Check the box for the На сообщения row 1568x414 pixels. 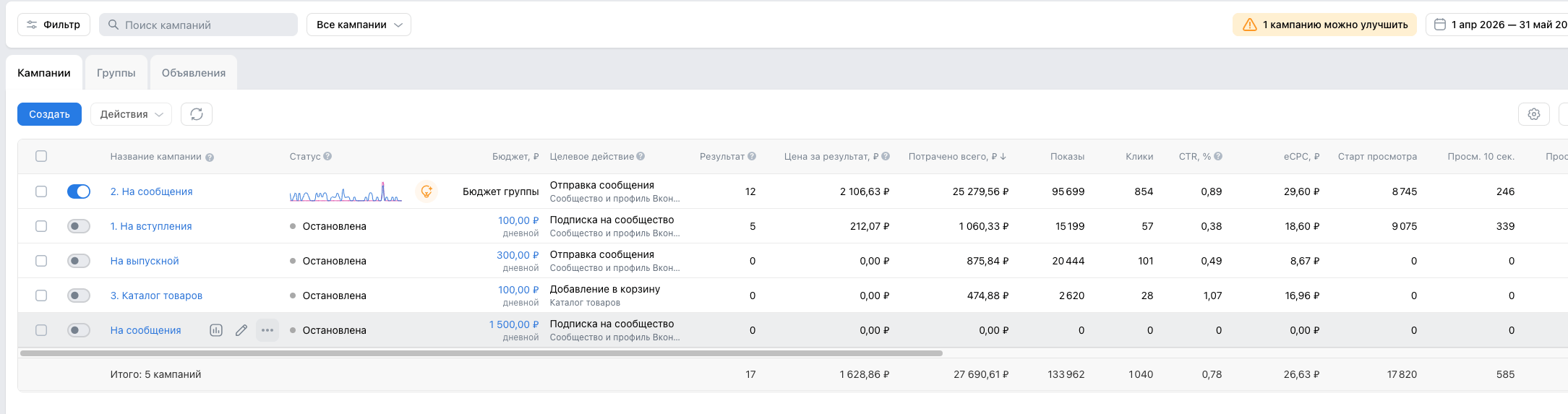[x=41, y=330]
